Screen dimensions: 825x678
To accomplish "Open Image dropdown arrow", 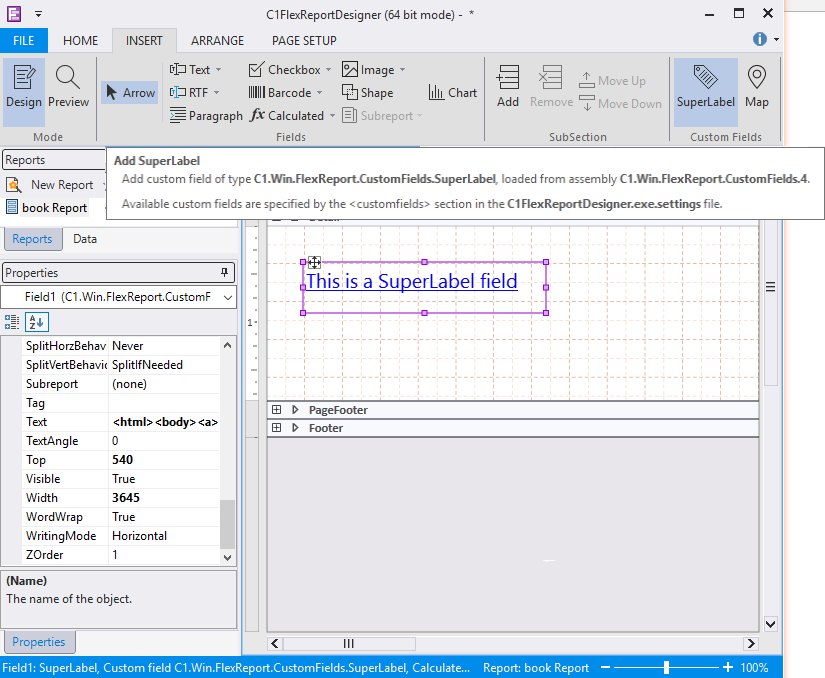I will [x=403, y=69].
